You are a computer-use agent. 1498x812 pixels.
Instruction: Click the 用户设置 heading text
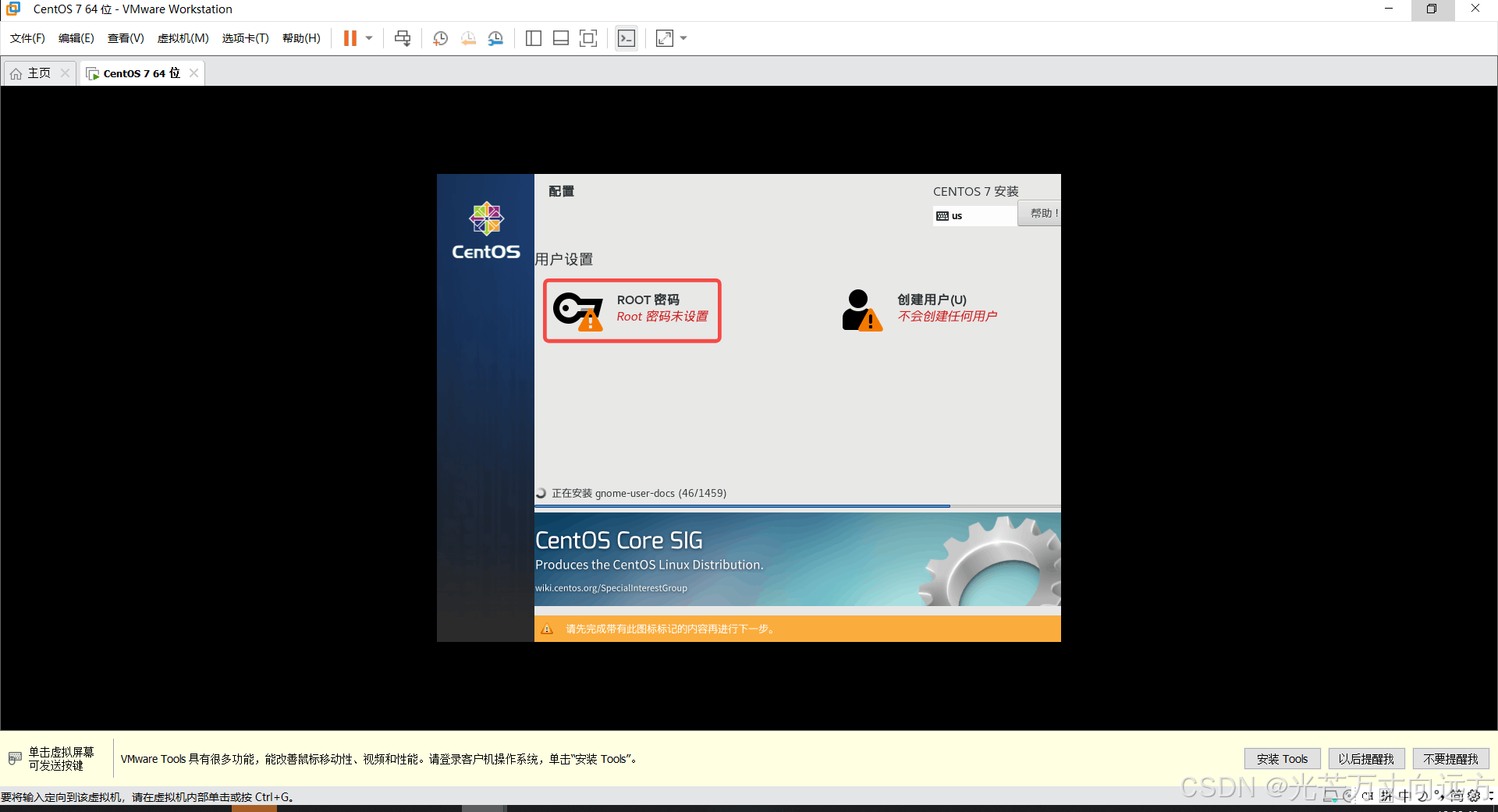[x=564, y=259]
